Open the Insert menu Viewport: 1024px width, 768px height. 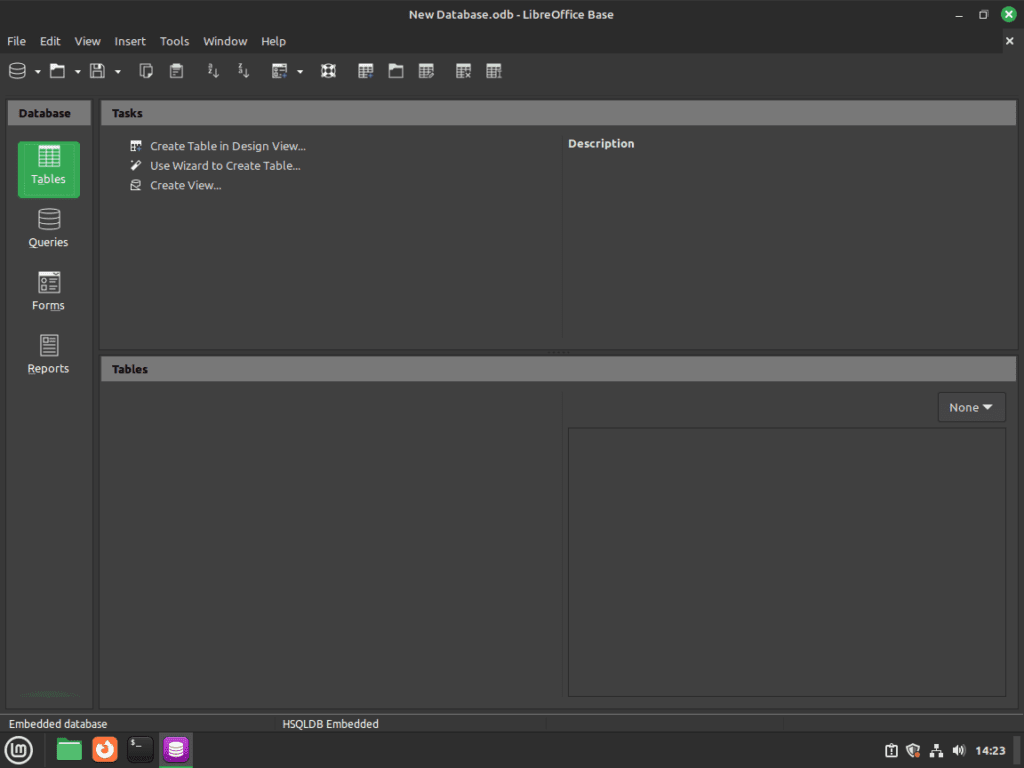click(x=130, y=41)
